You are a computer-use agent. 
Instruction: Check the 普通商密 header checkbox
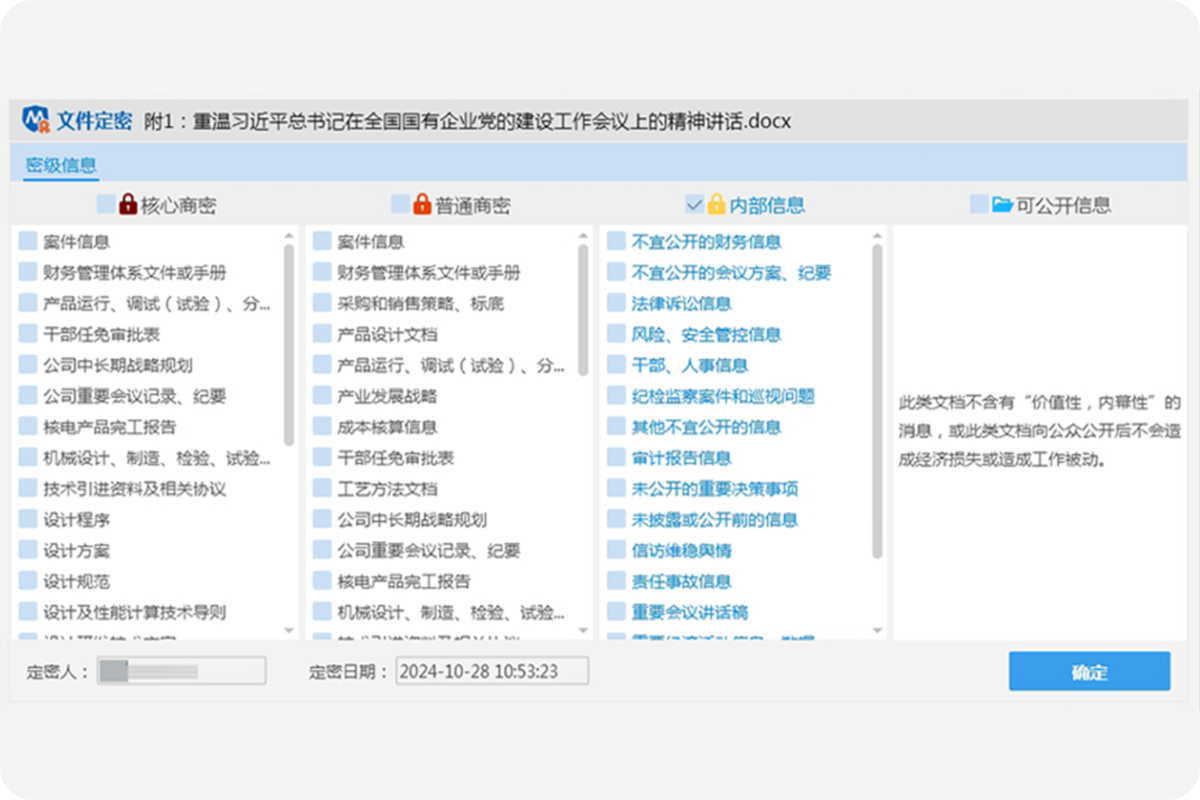(x=400, y=205)
